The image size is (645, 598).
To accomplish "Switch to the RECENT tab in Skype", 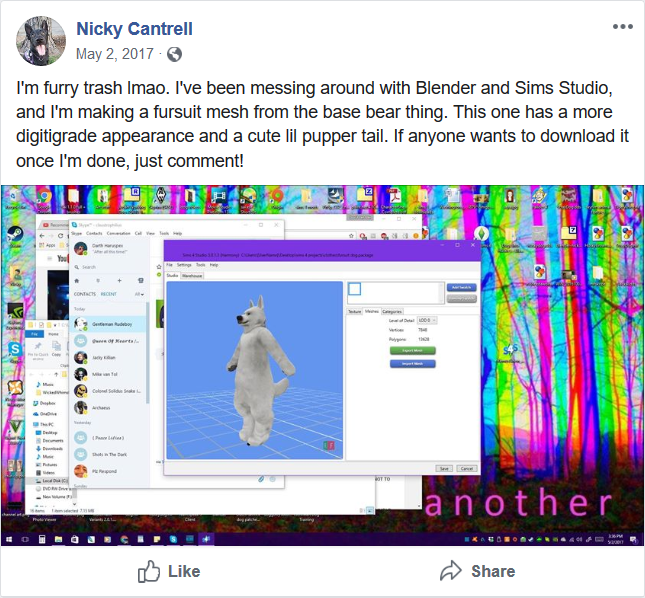I will pos(109,294).
